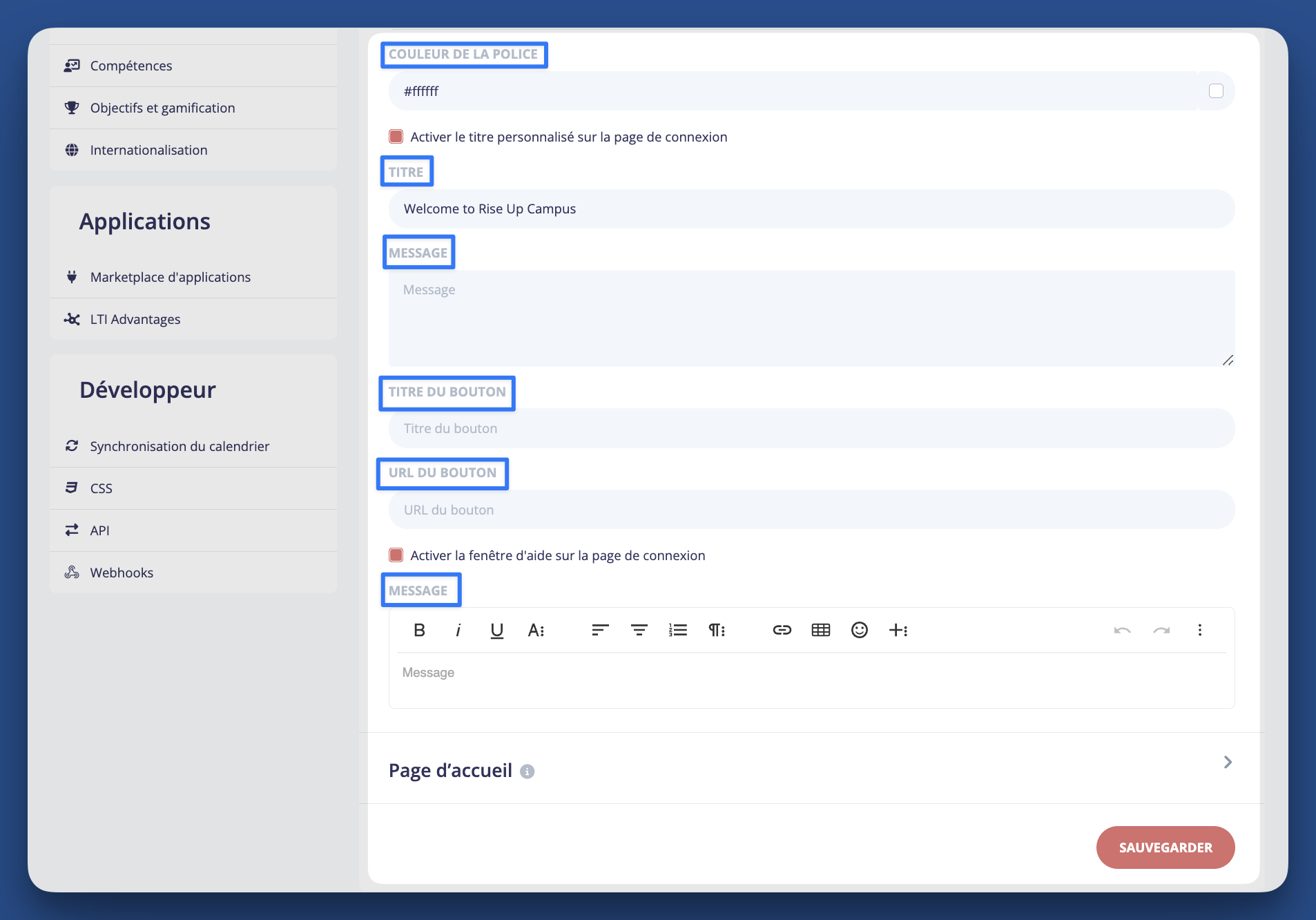Click the font color swatch box

[1216, 91]
